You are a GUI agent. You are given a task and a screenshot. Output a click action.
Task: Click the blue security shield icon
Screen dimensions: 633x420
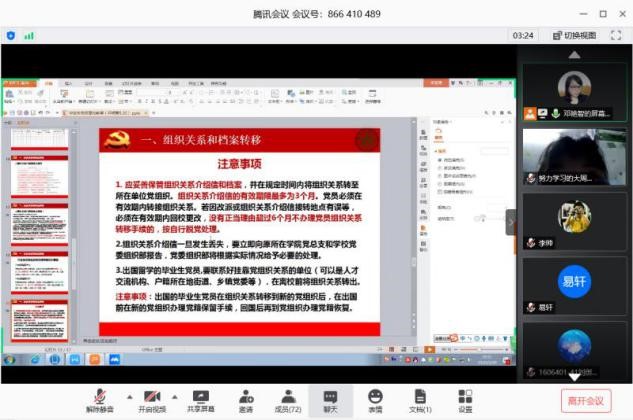pyautogui.click(x=11, y=35)
